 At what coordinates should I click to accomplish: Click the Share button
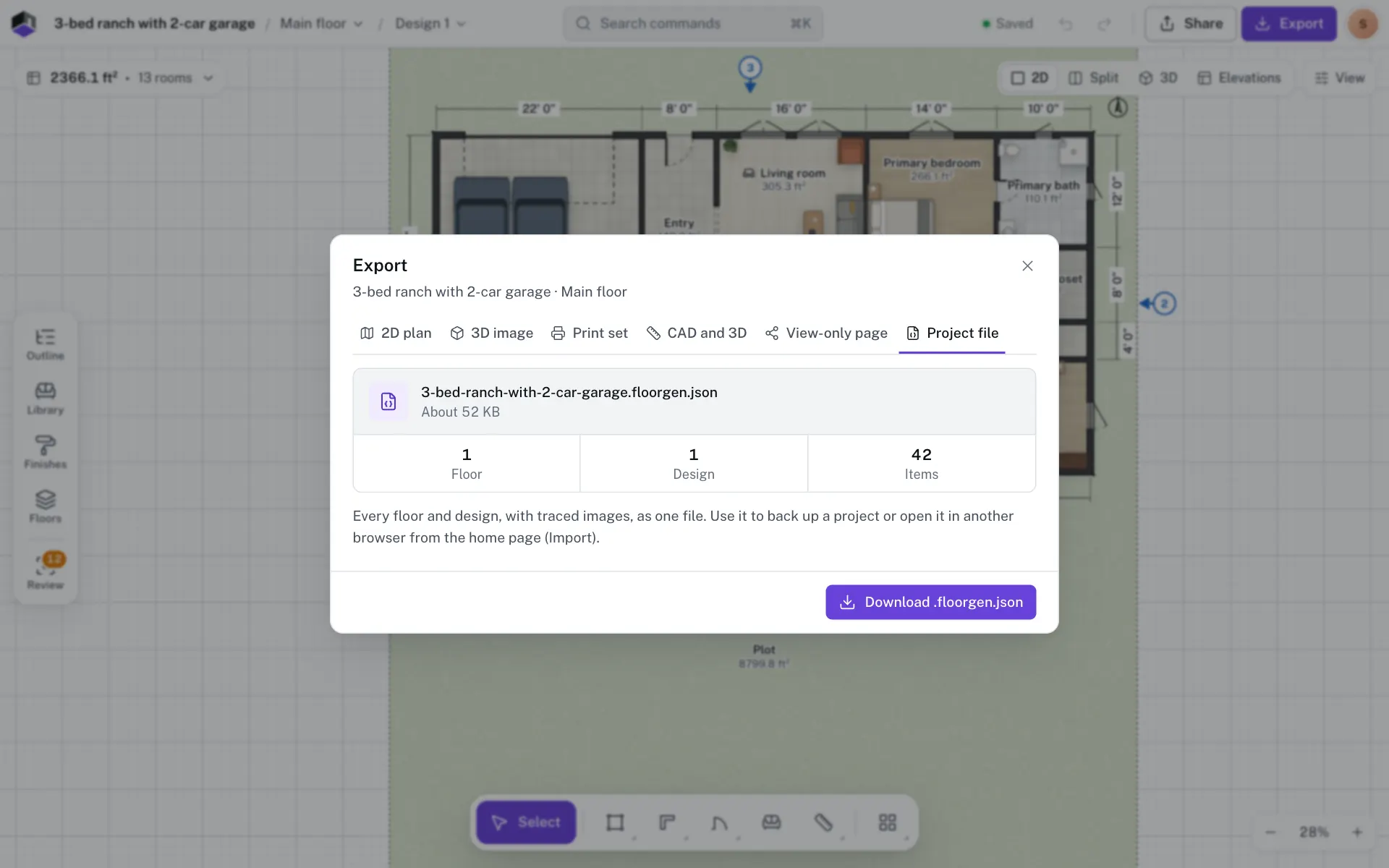click(1190, 24)
